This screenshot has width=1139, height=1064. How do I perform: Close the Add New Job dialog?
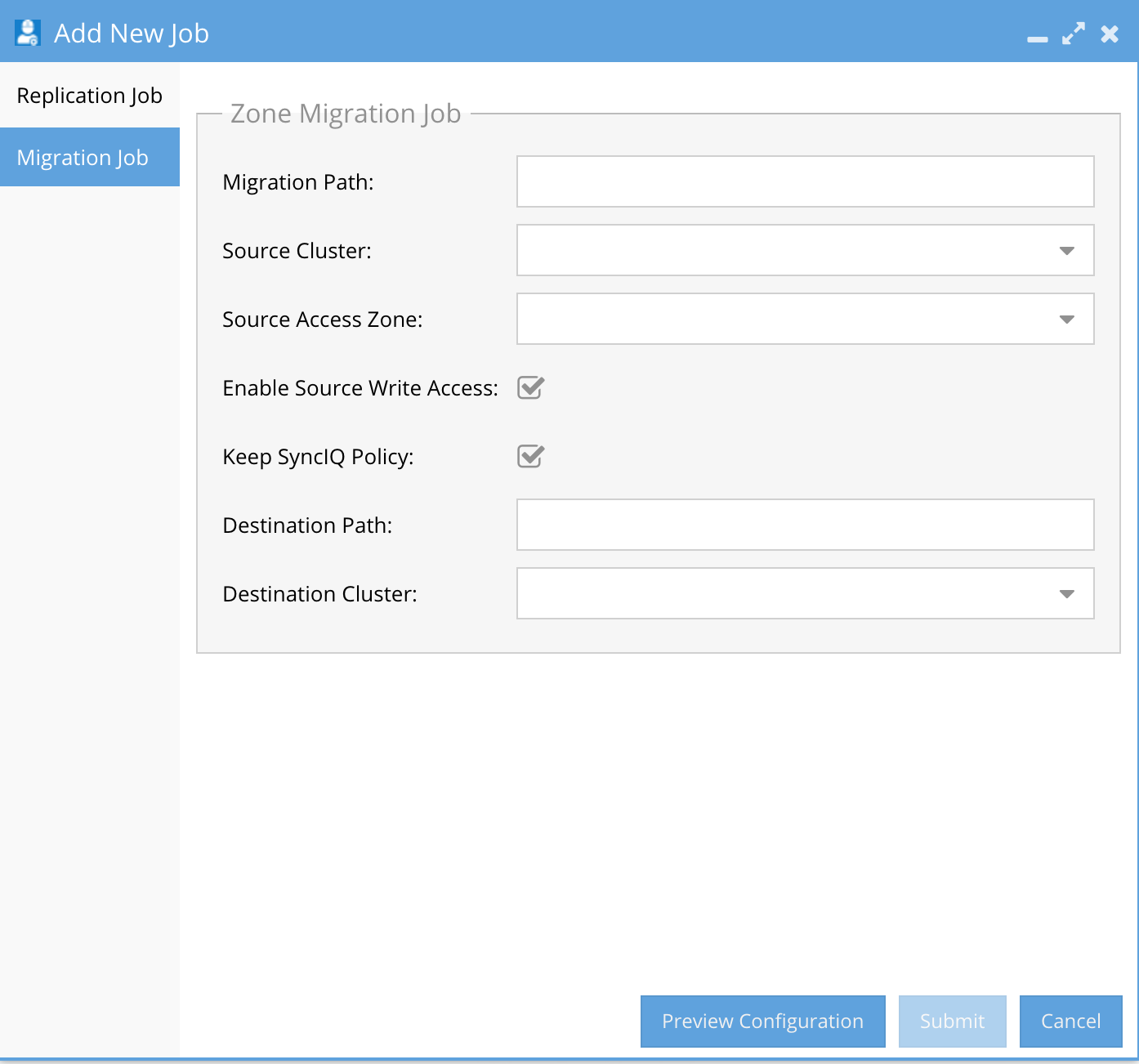pos(1110,34)
